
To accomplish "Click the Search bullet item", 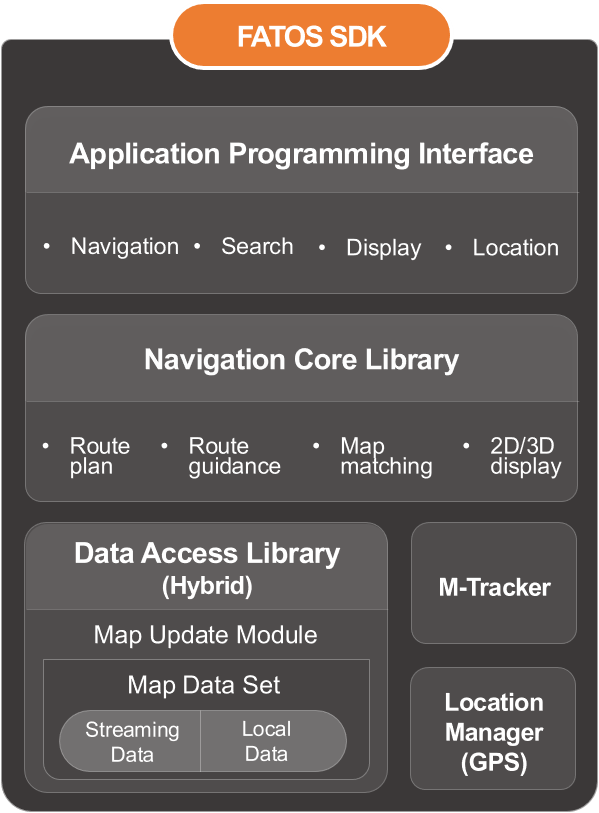I will 257,246.
